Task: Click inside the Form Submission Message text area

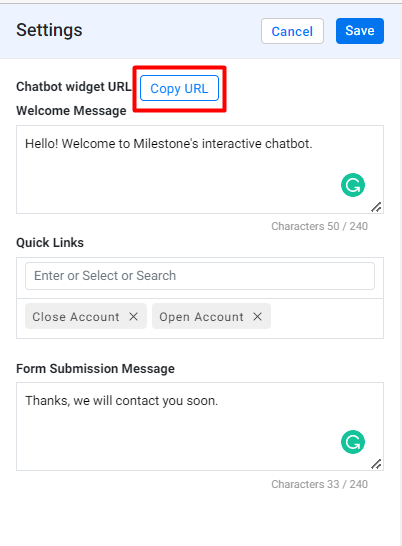Action: tap(200, 427)
